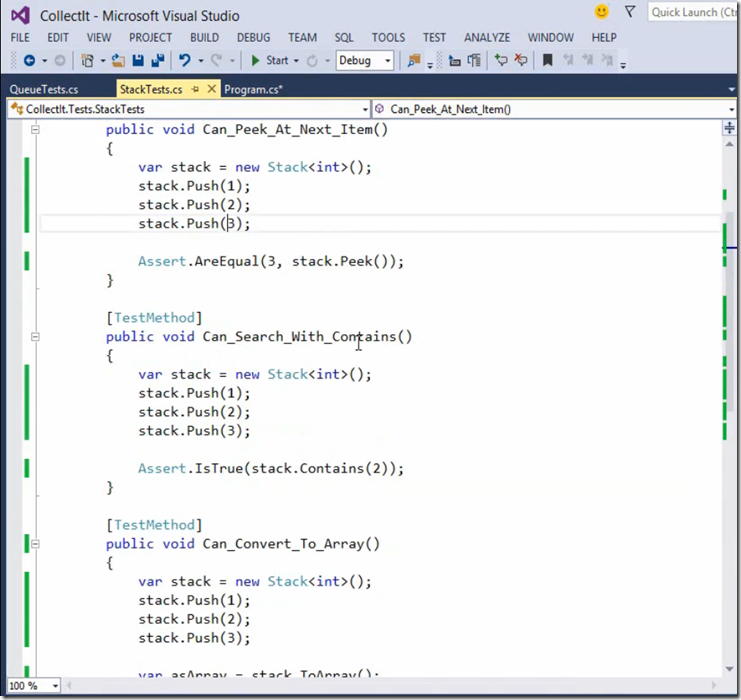
Task: Open the New Project dropdown arrow
Action: [x=103, y=61]
